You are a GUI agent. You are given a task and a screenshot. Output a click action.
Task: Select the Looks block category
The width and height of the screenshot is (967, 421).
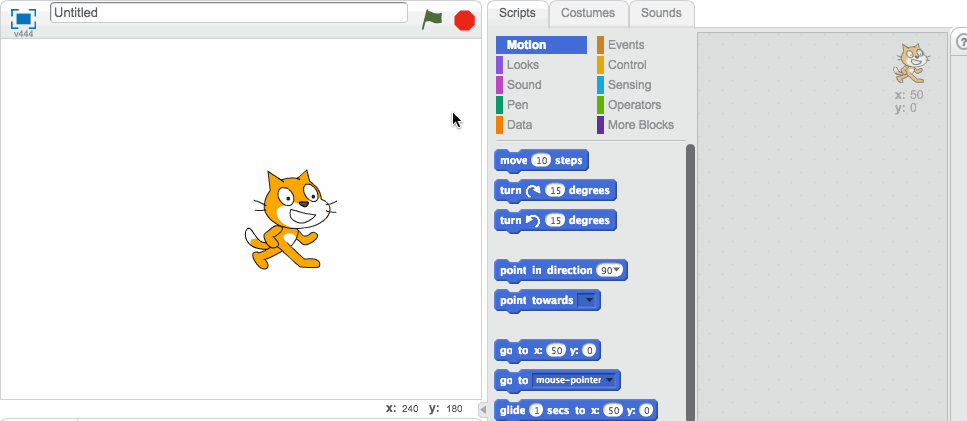tap(522, 65)
